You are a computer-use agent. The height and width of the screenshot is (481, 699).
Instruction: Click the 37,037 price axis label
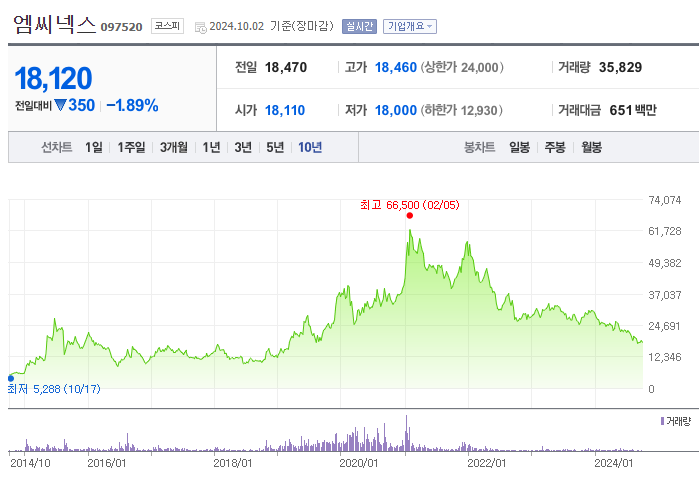665,295
